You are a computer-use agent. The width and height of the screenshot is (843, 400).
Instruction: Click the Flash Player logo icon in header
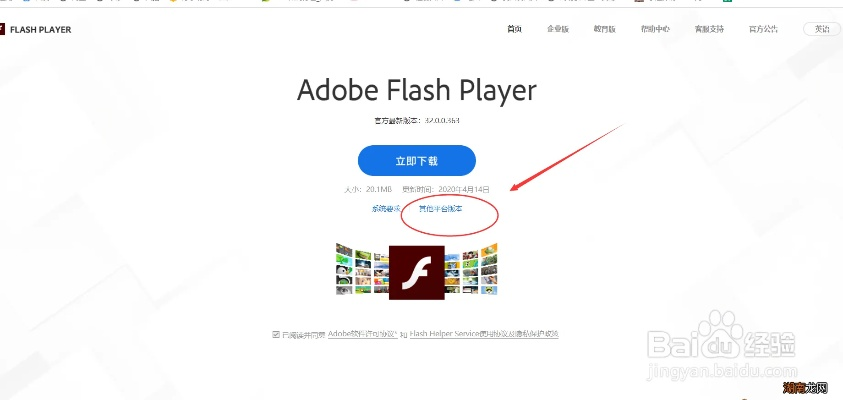pyautogui.click(x=2, y=29)
